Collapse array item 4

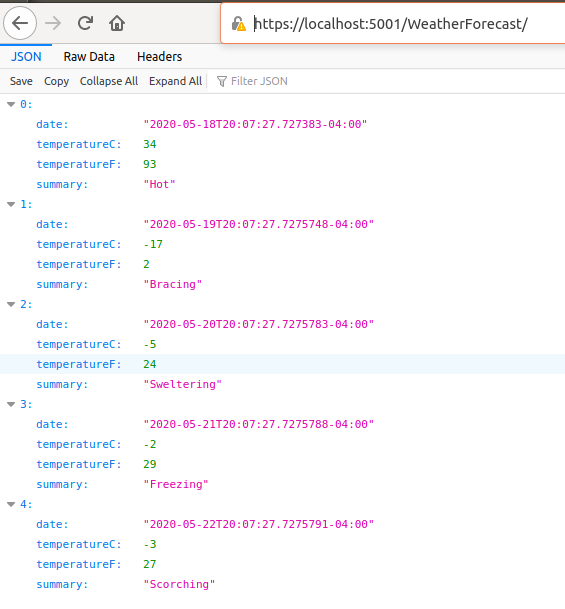11,504
